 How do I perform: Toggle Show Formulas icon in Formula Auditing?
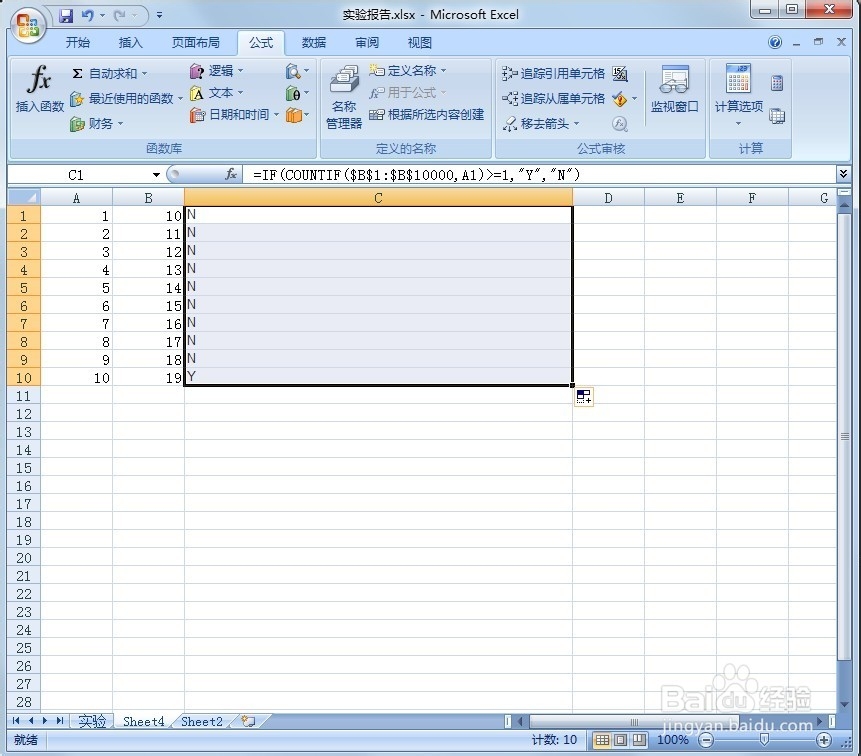pos(620,74)
